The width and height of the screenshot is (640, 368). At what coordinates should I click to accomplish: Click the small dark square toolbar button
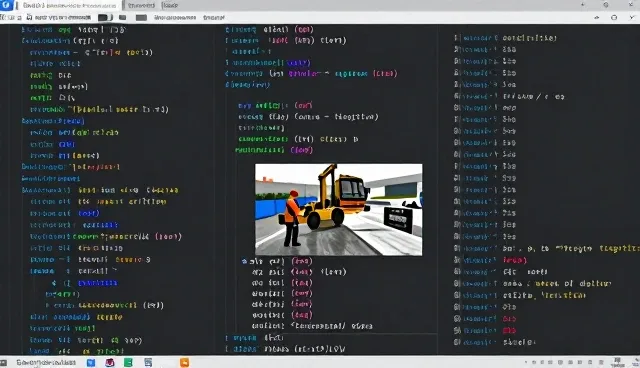point(122,18)
